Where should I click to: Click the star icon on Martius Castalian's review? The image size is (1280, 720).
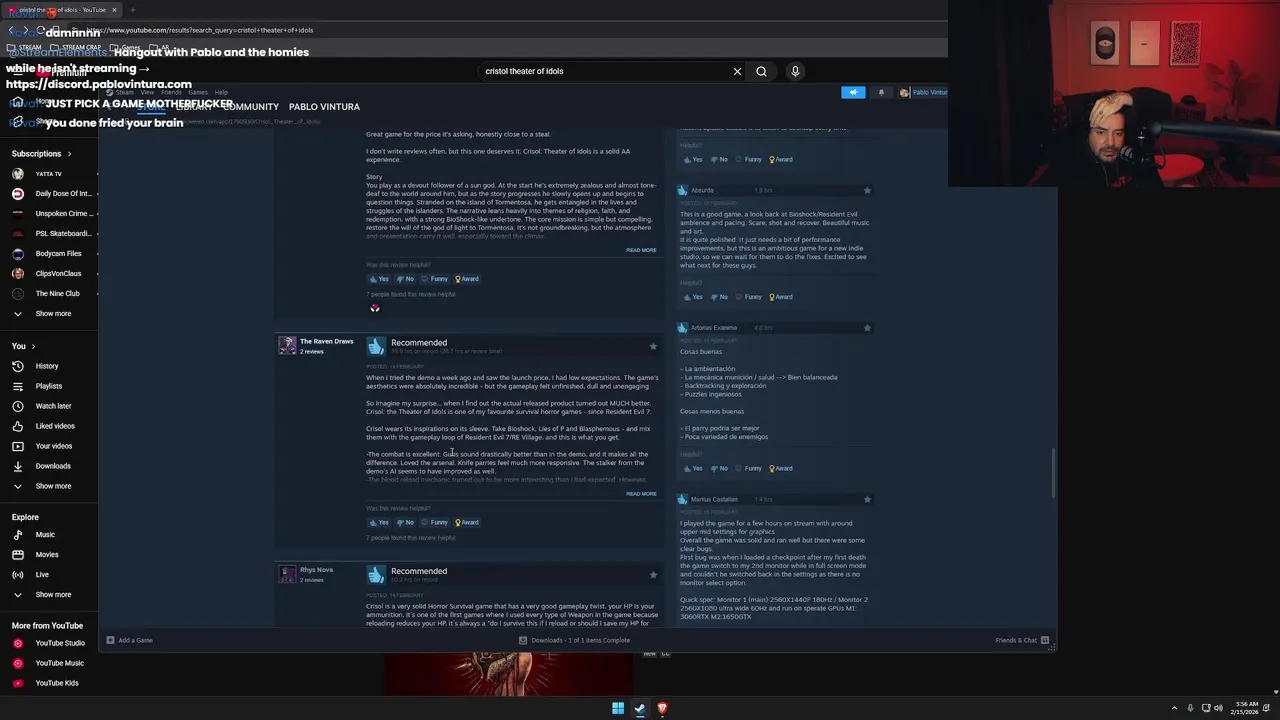pyautogui.click(x=867, y=499)
